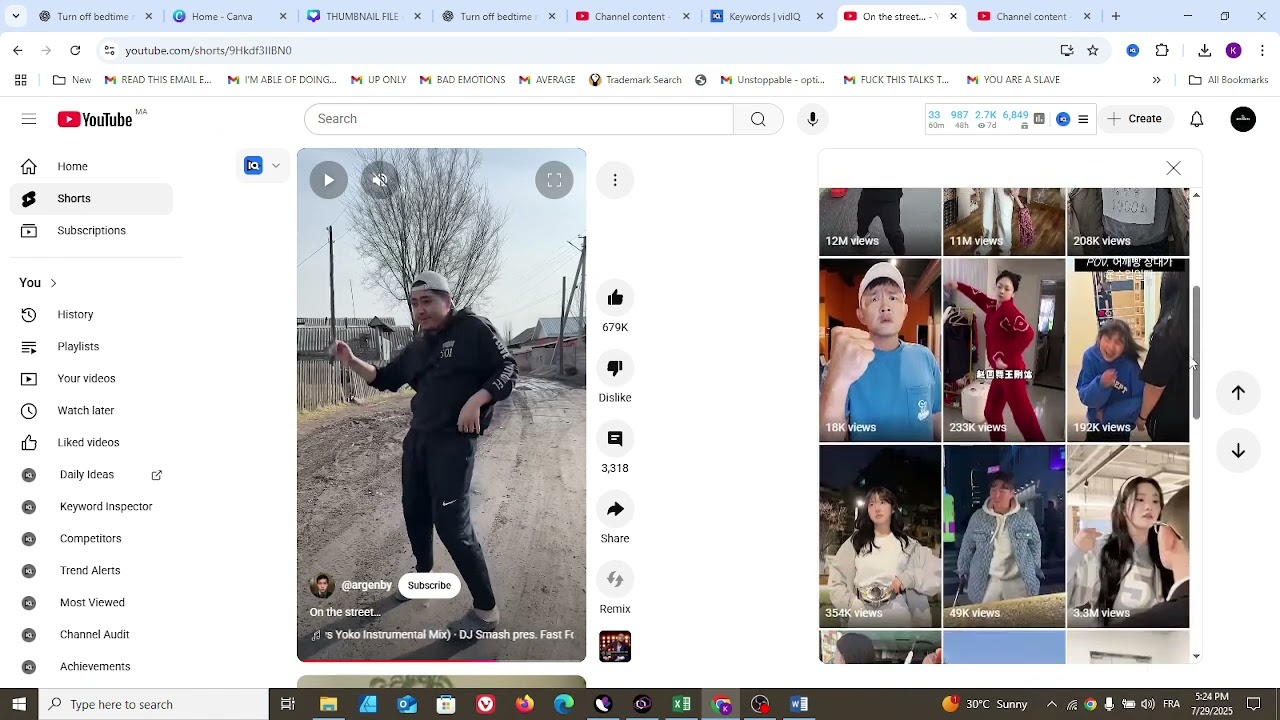Image resolution: width=1280 pixels, height=720 pixels.
Task: Open Liked videos list
Action: (91, 443)
